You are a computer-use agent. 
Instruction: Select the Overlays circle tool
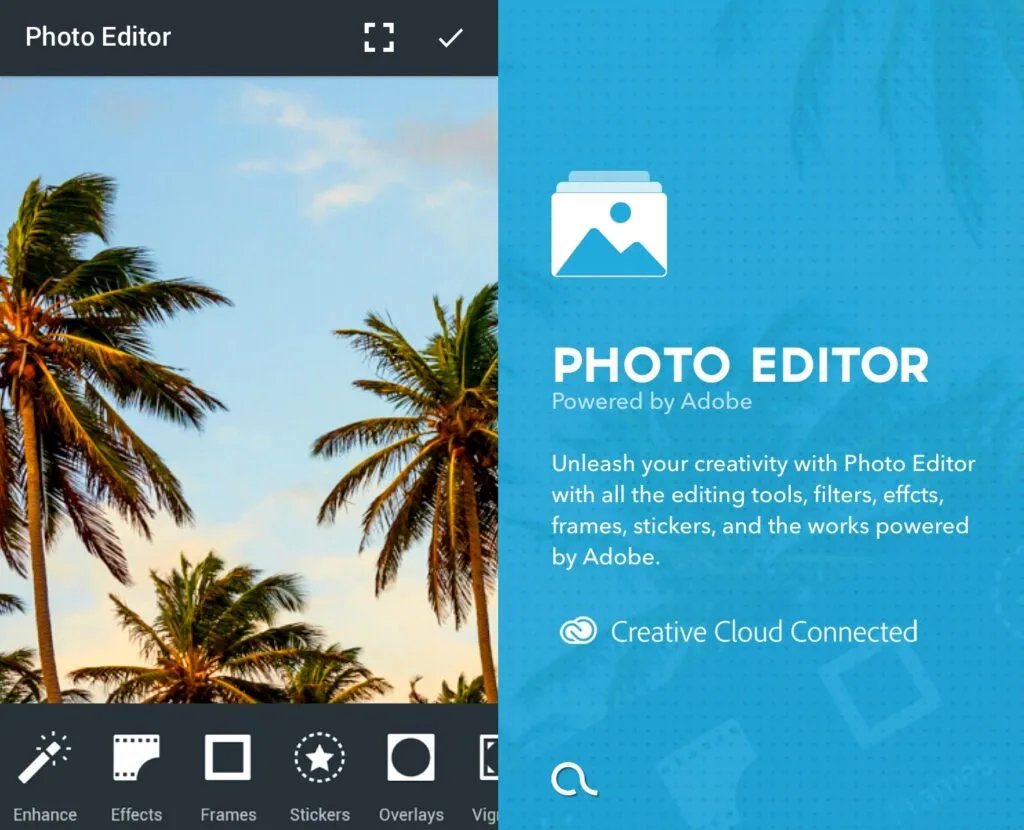pos(411,758)
